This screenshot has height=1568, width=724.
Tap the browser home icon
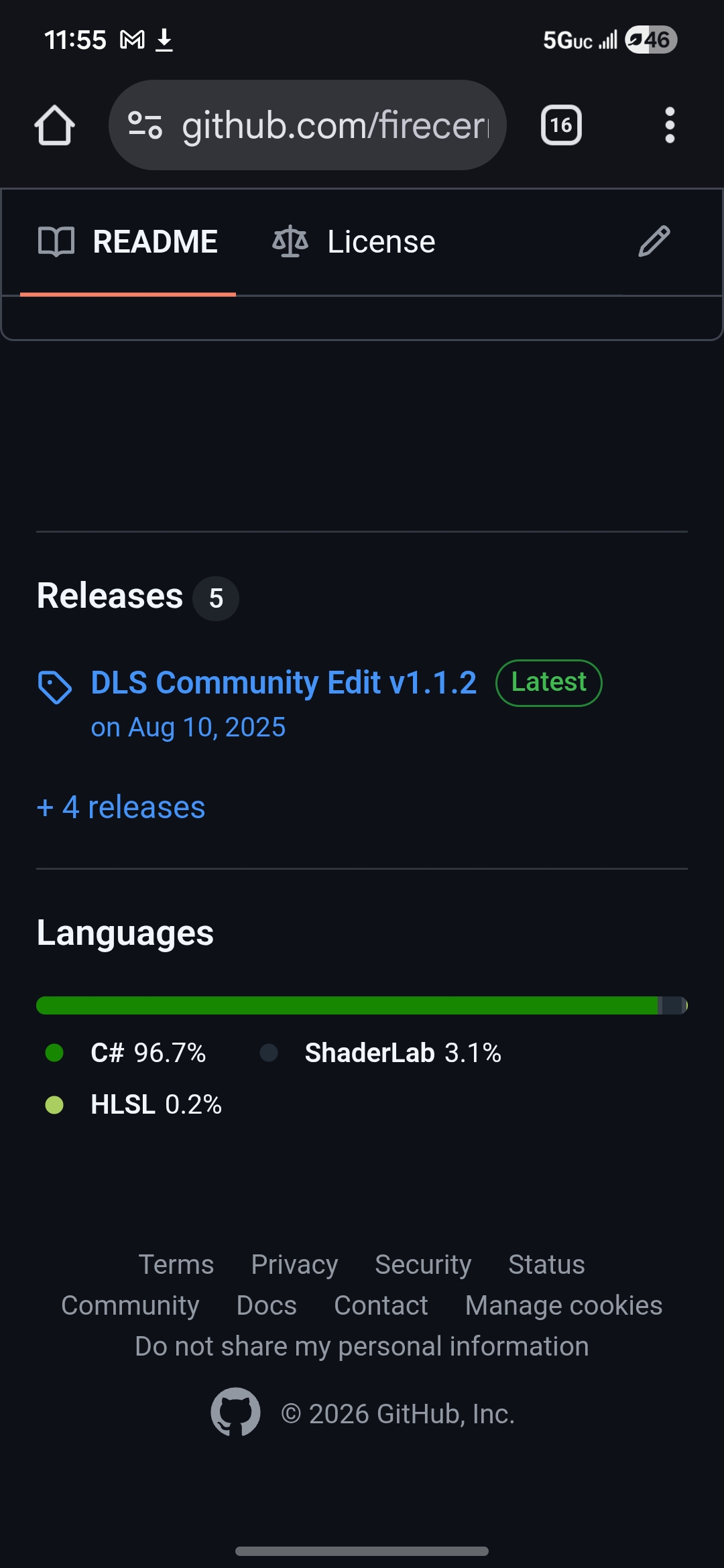(54, 125)
